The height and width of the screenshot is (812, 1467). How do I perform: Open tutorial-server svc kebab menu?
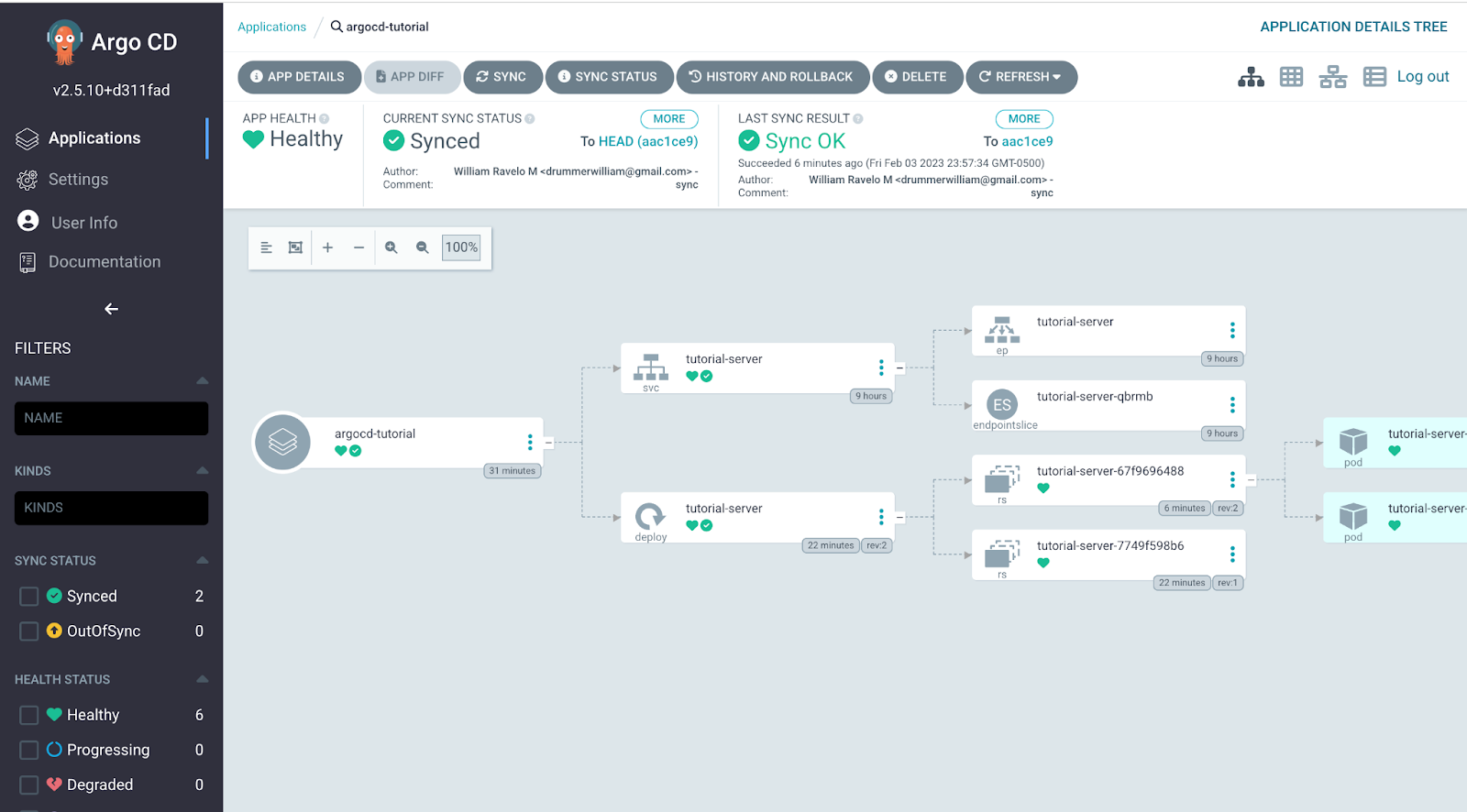click(x=881, y=368)
